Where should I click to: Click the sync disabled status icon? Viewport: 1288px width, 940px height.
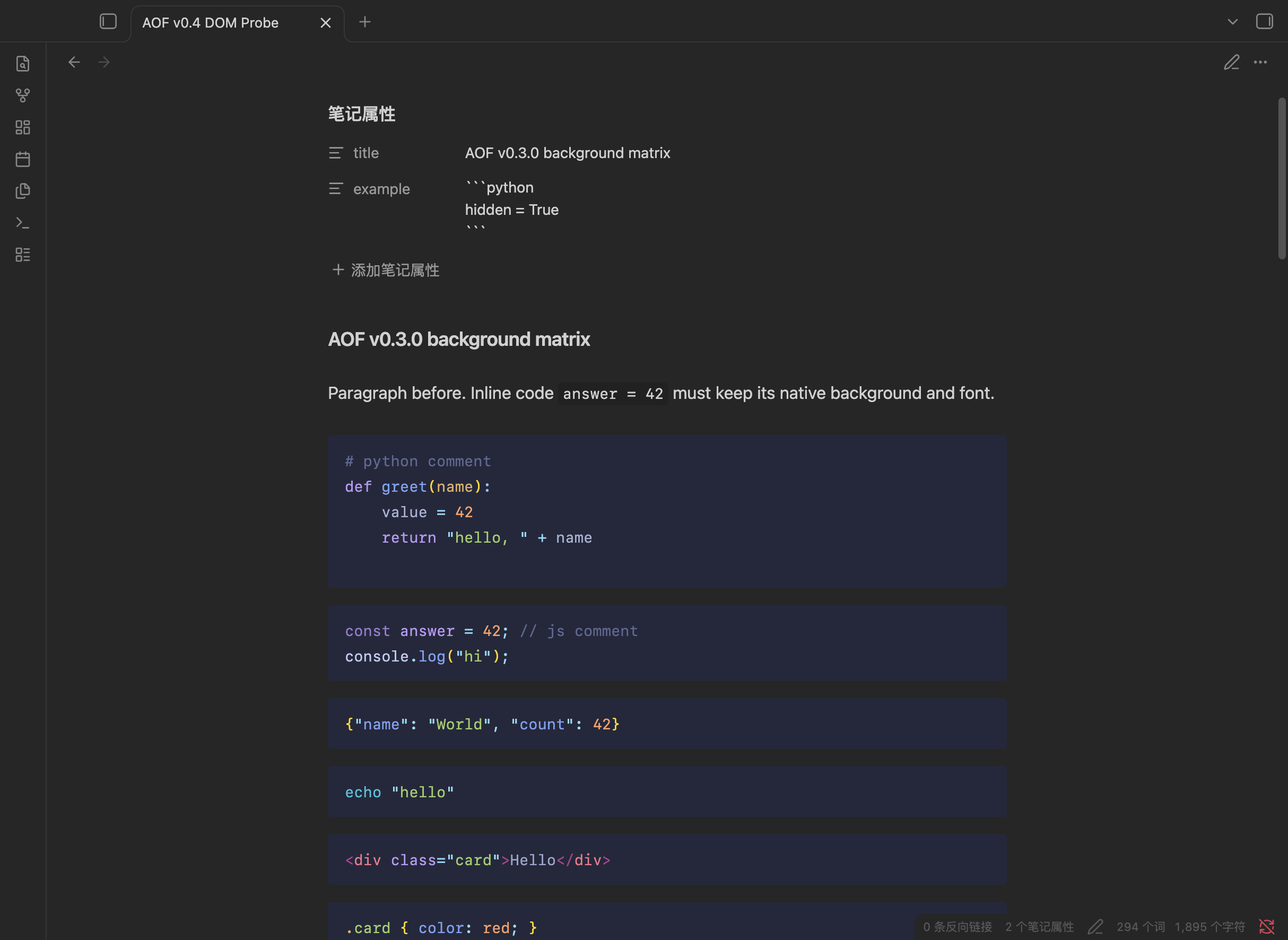[1266, 927]
